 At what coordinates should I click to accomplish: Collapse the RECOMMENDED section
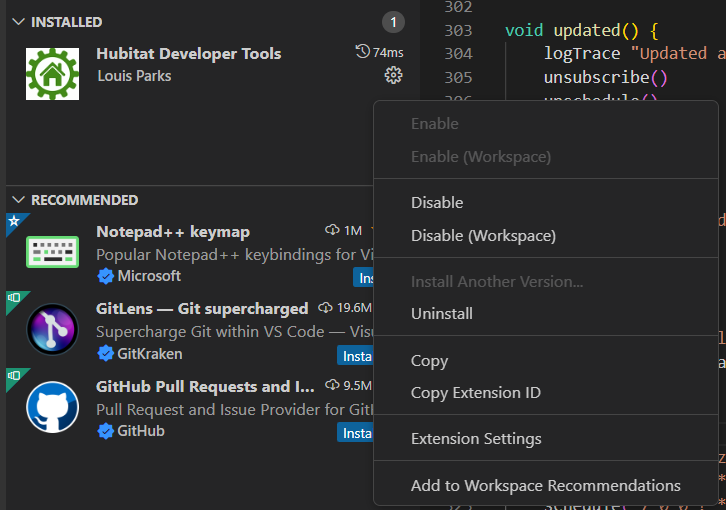[19, 200]
